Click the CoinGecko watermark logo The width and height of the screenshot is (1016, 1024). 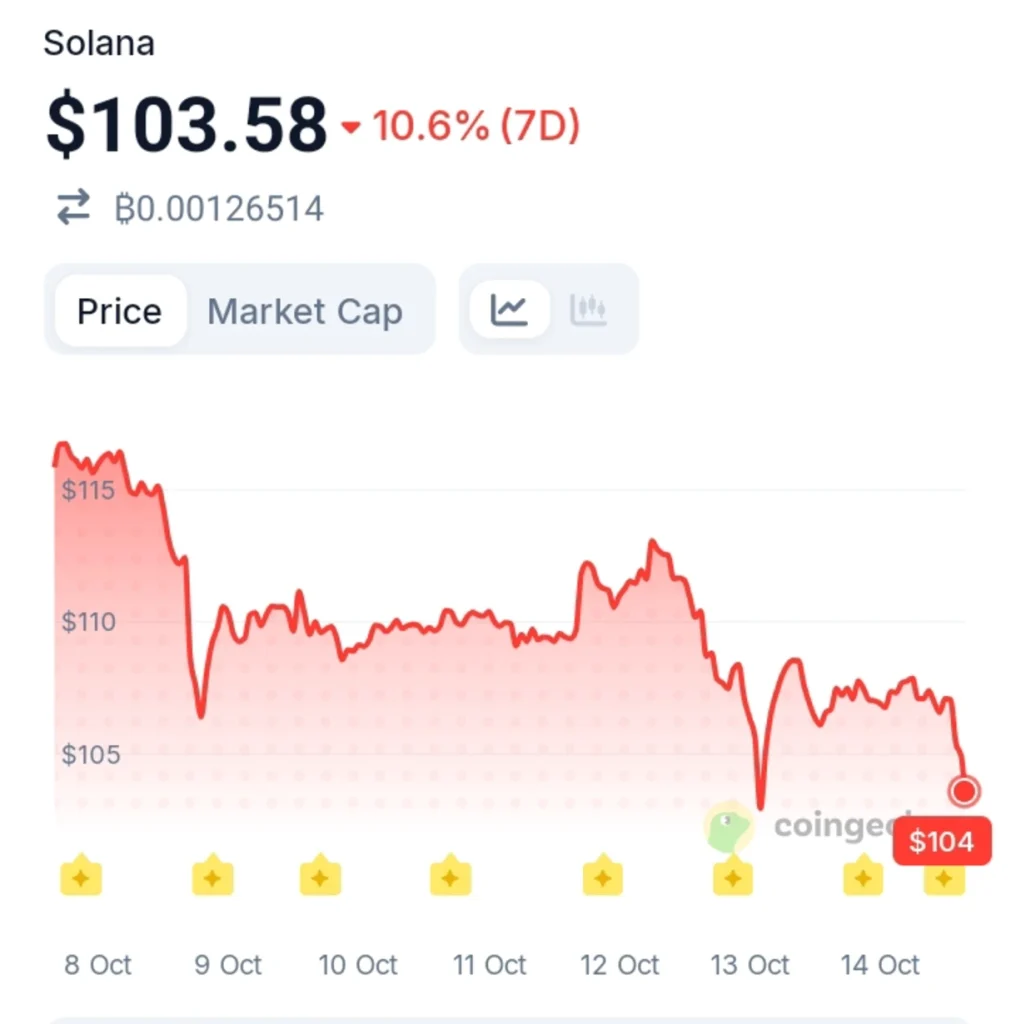click(x=729, y=827)
